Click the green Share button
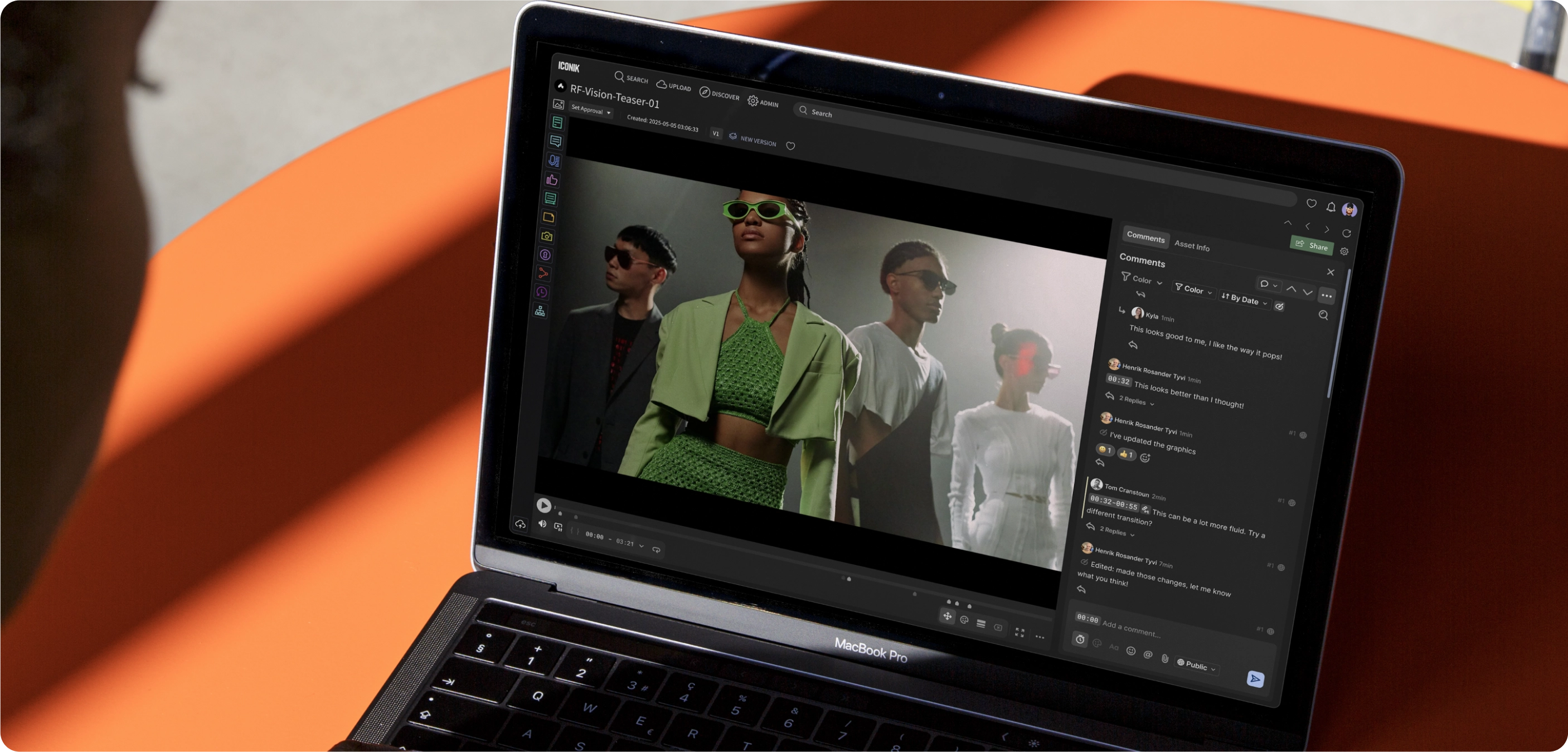1568x752 pixels. 1312,245
